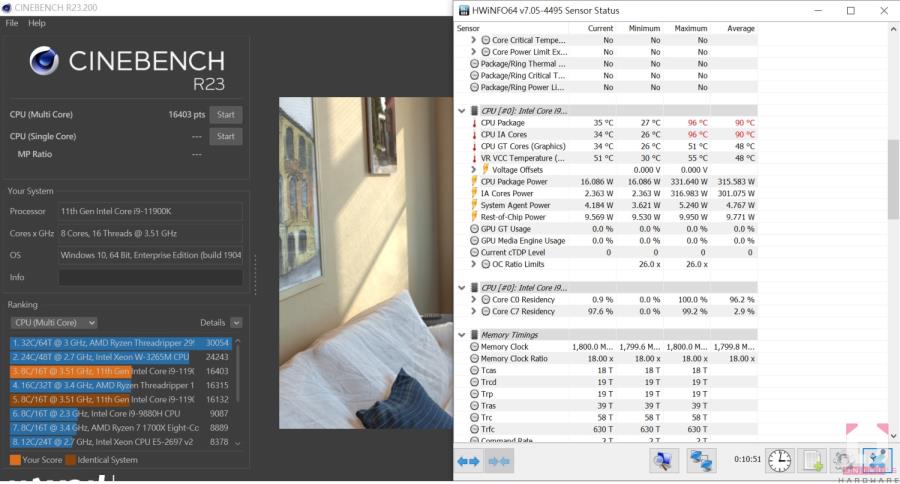Open the Details dropdown arrow in Ranking

(236, 323)
